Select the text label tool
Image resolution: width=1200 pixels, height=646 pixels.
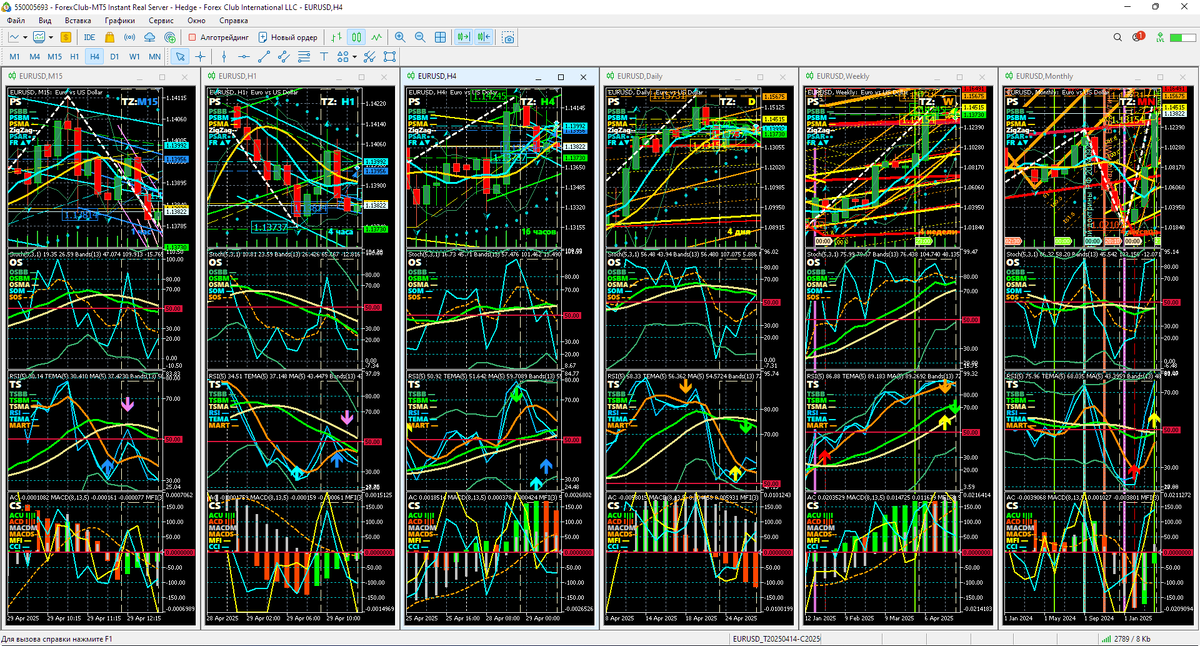pyautogui.click(x=324, y=57)
